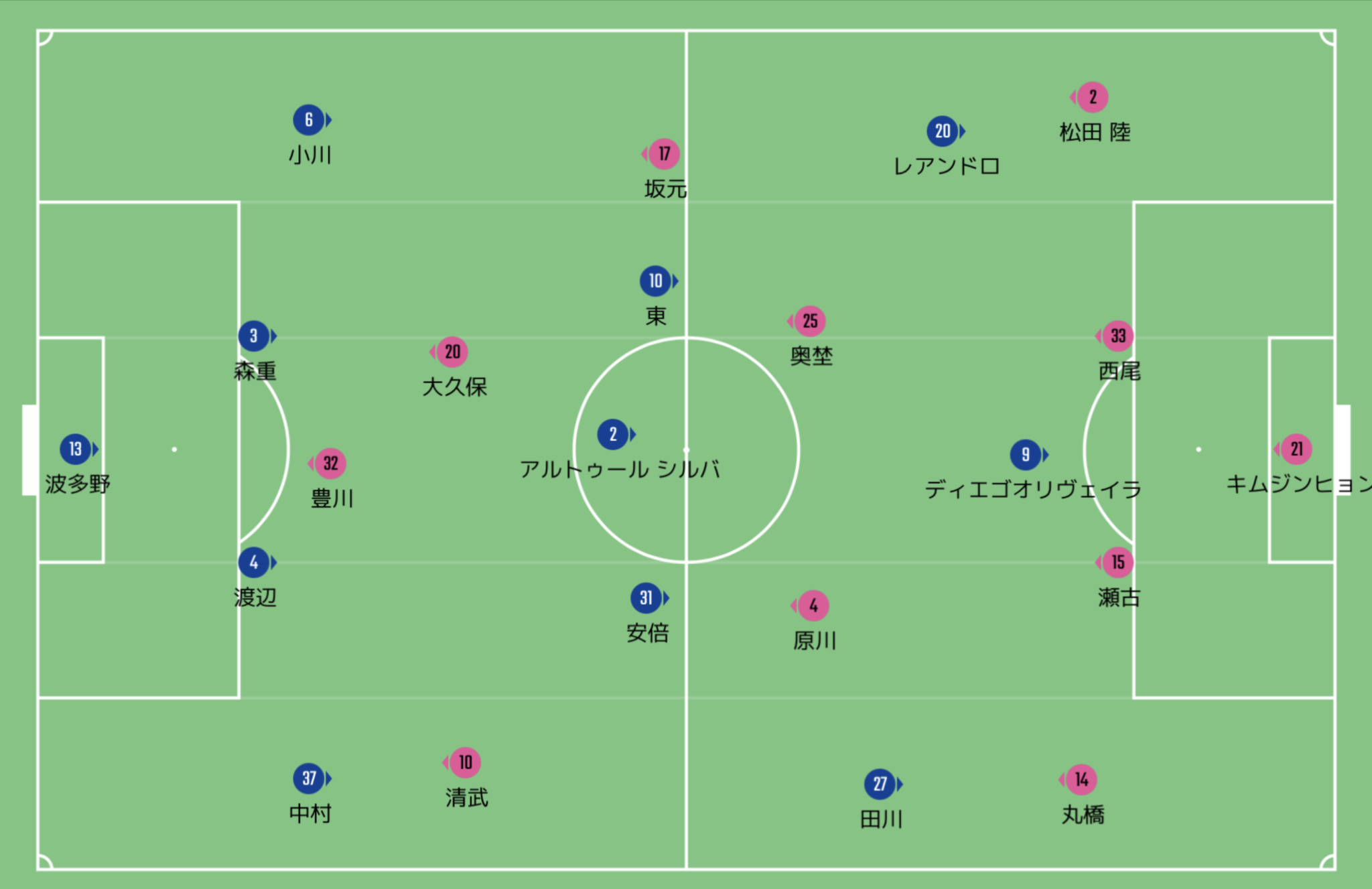Click blue number 6 小川 marker
Screen dimensions: 1372x889
[x=309, y=120]
